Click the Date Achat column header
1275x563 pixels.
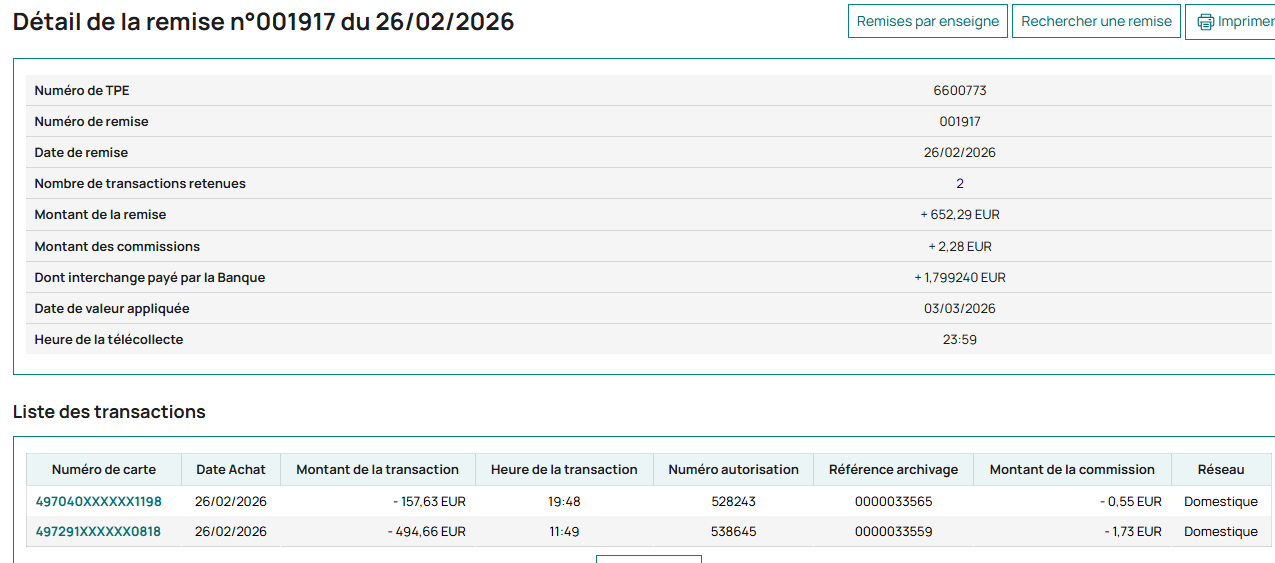pos(231,469)
